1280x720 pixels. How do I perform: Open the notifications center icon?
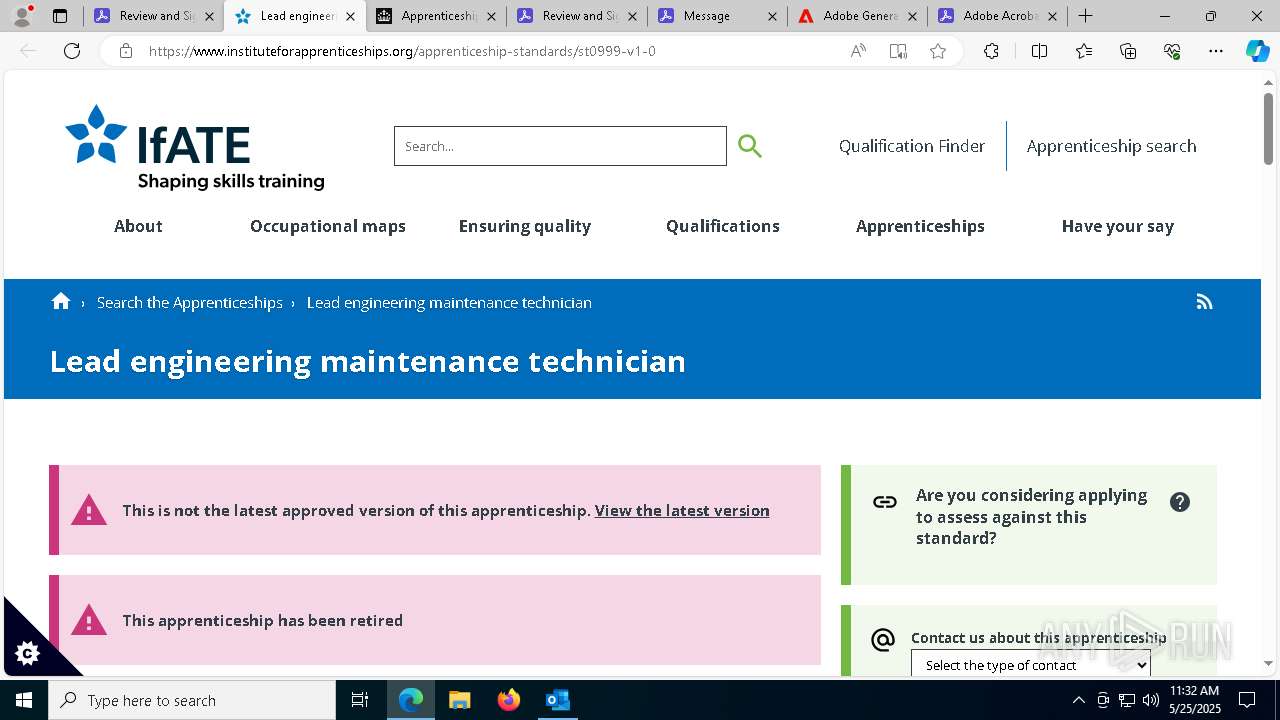[x=1247, y=700]
